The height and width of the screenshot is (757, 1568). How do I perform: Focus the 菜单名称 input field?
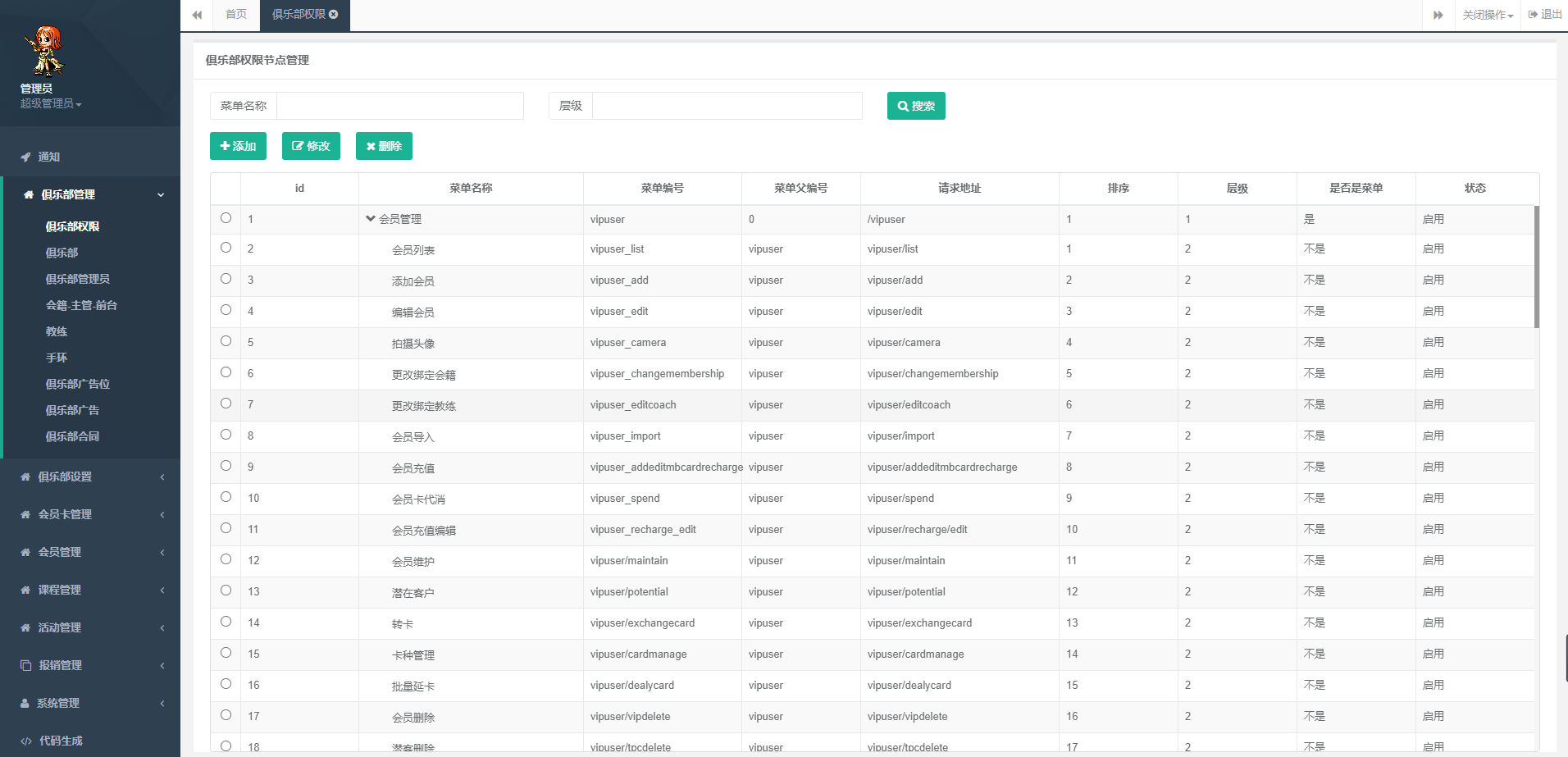coord(400,106)
